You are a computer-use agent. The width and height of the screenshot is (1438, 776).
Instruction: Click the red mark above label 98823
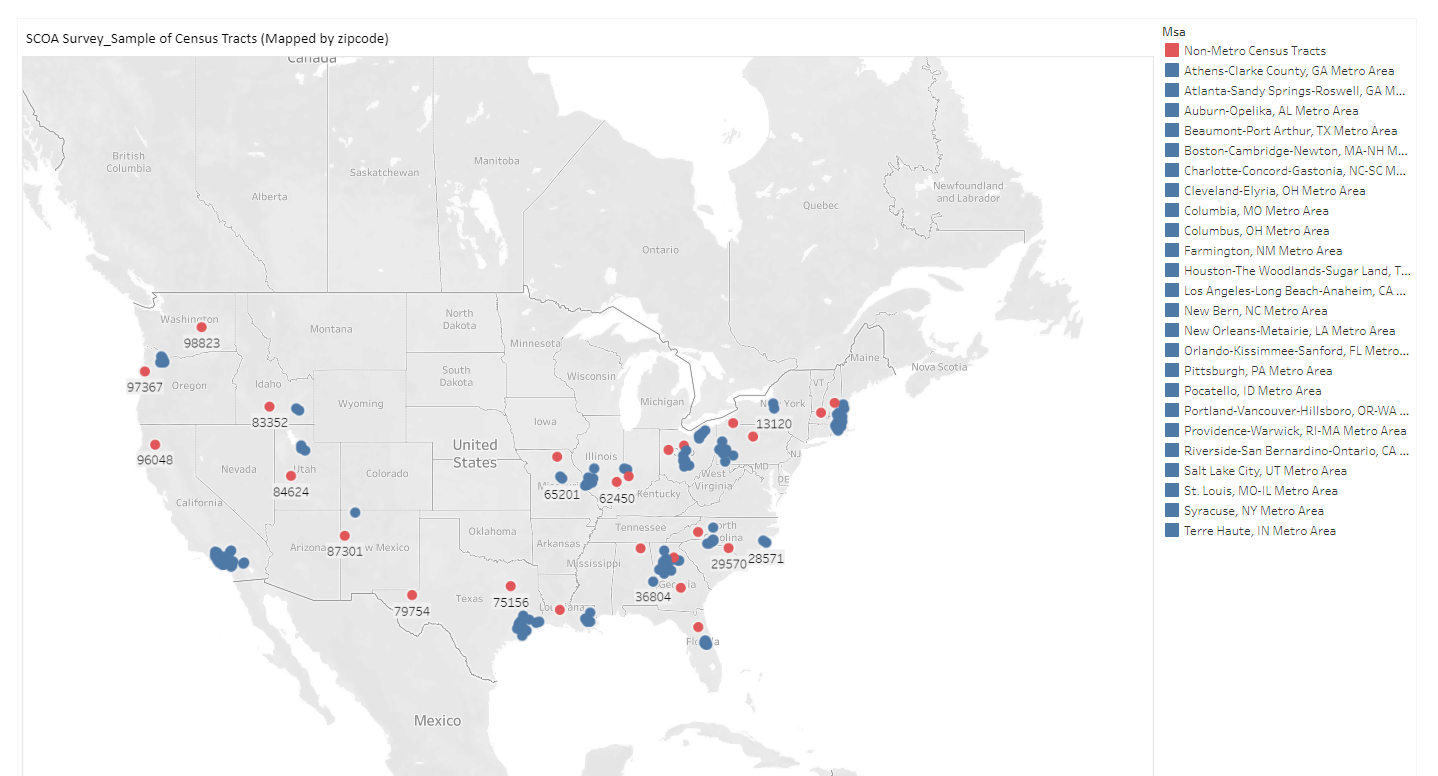pos(201,327)
